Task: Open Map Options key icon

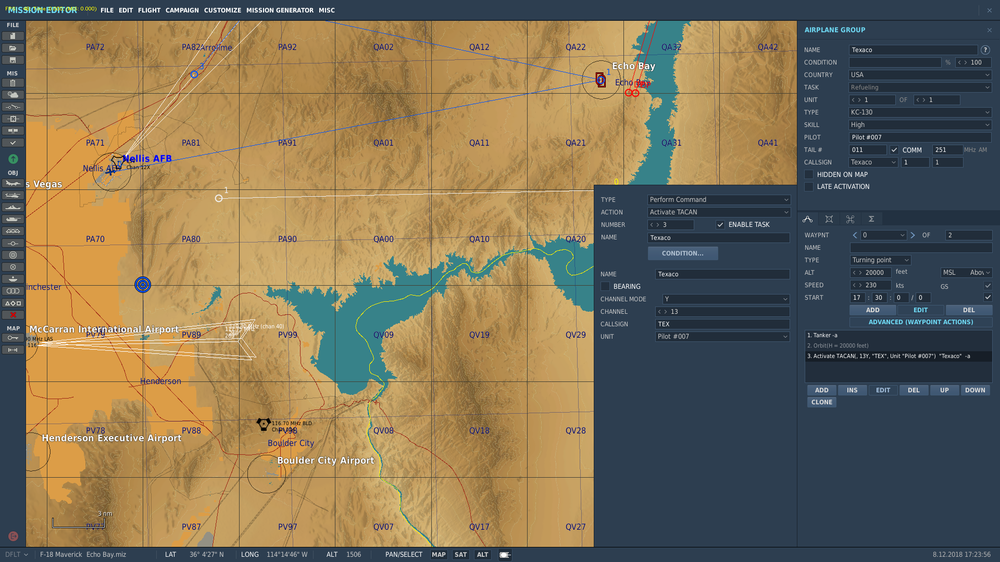Action: (x=13, y=338)
